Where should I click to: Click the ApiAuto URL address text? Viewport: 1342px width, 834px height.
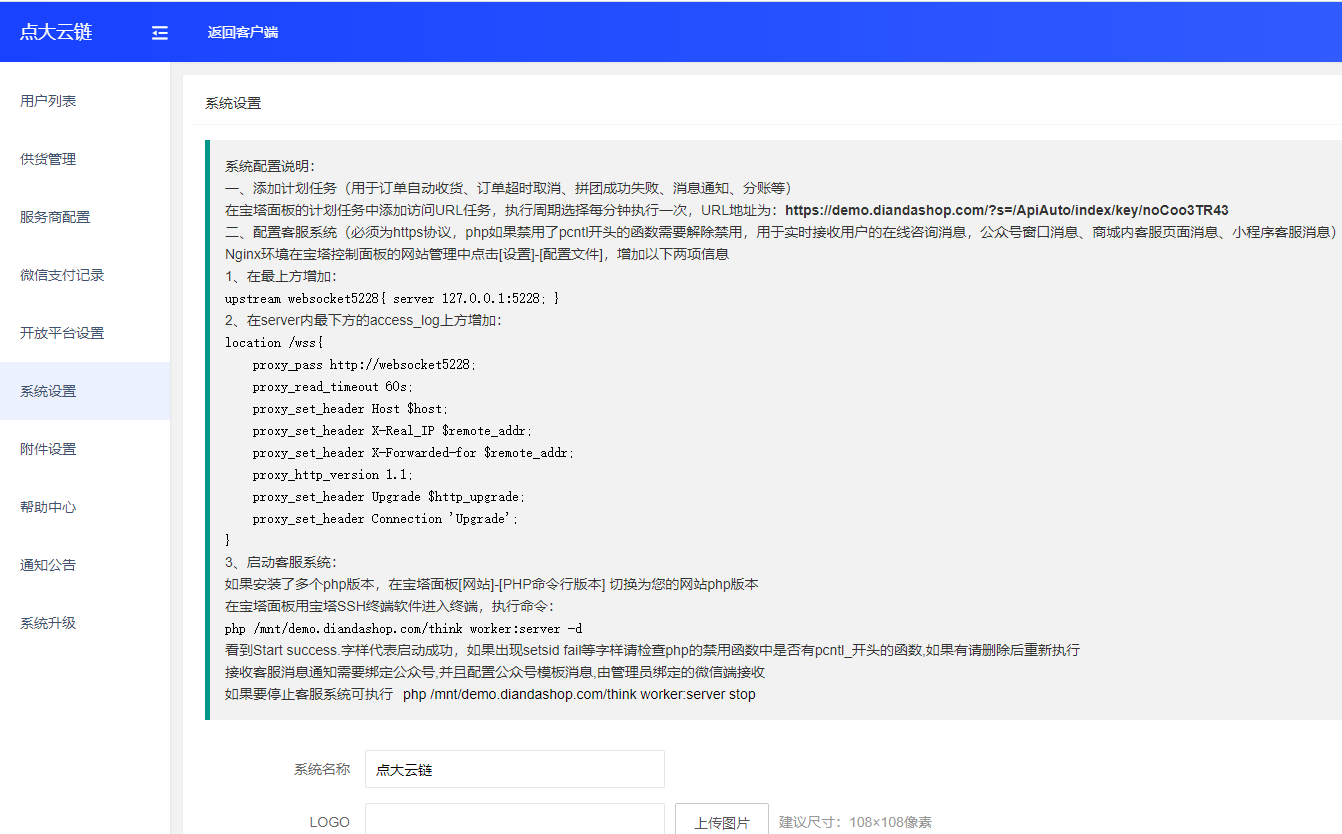point(1007,210)
